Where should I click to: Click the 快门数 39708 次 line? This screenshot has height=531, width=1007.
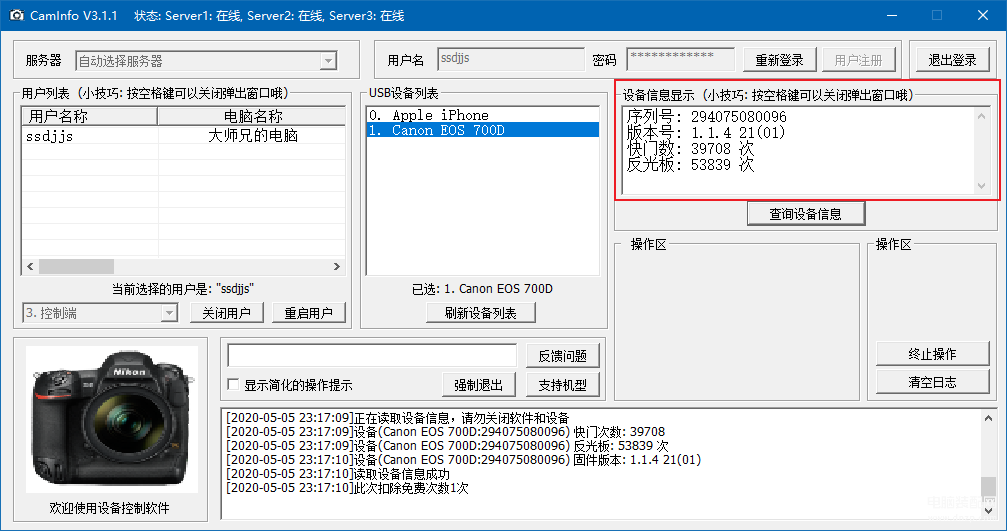point(690,149)
